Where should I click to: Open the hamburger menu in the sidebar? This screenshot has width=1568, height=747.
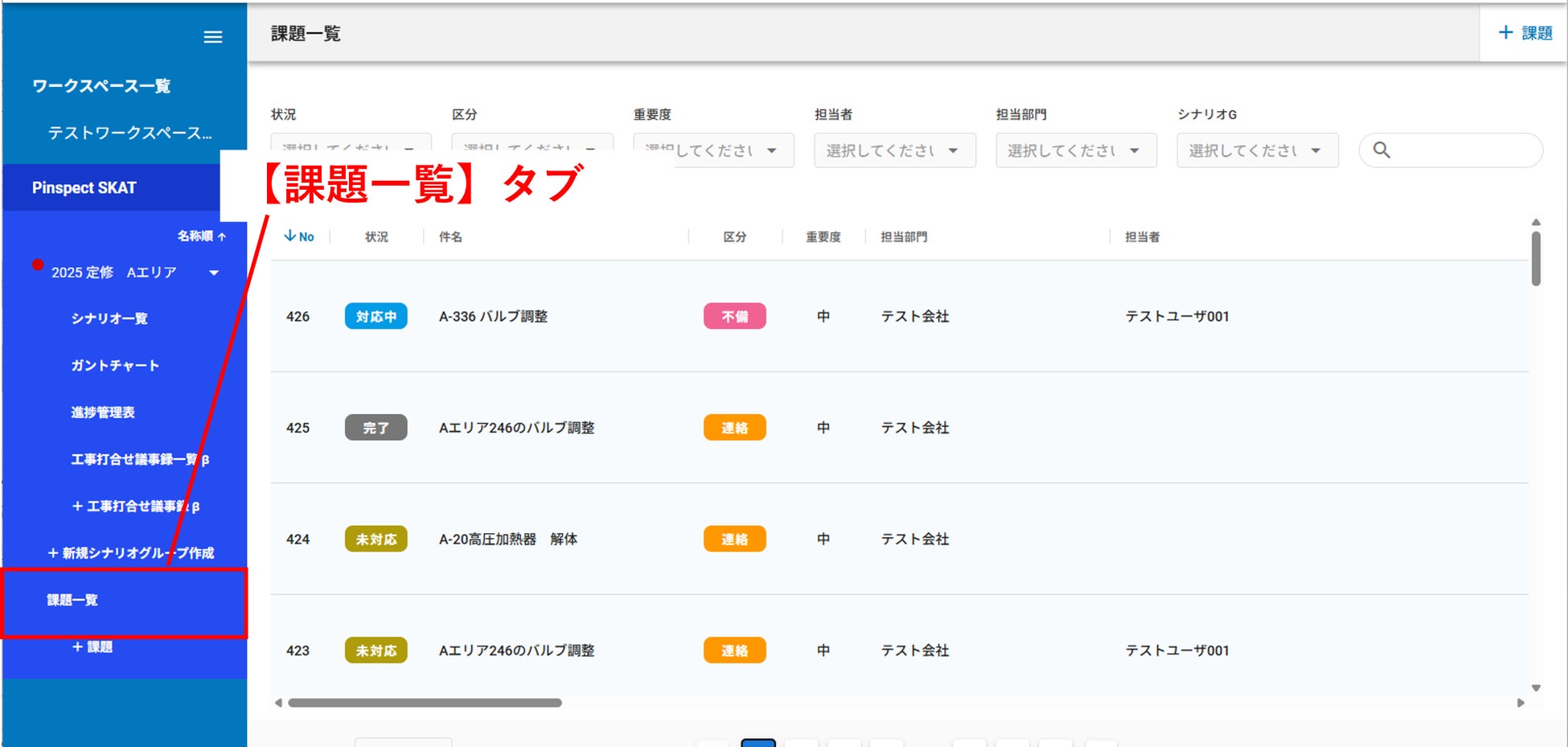[213, 37]
